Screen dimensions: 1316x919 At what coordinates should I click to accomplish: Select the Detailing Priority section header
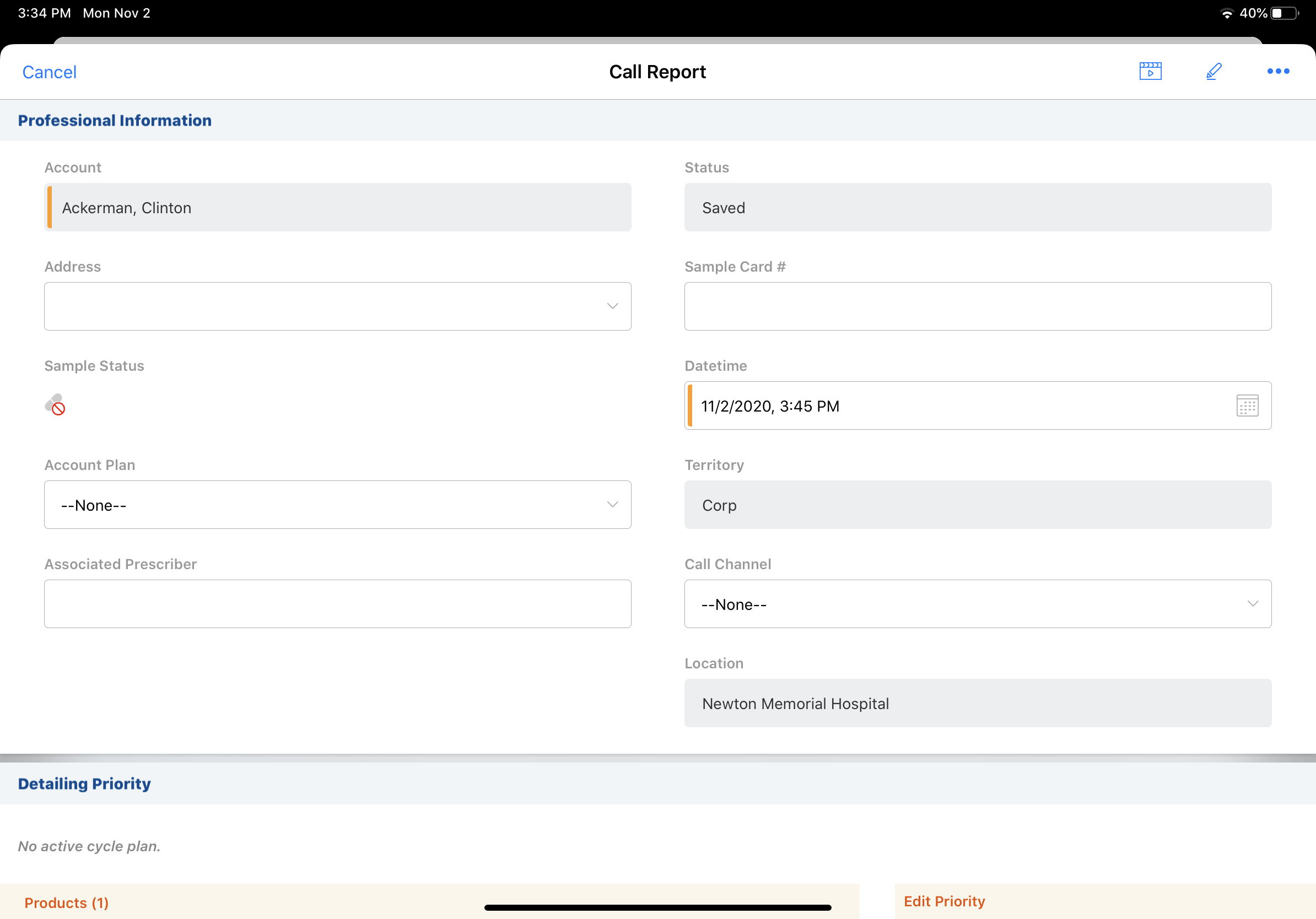[x=84, y=783]
